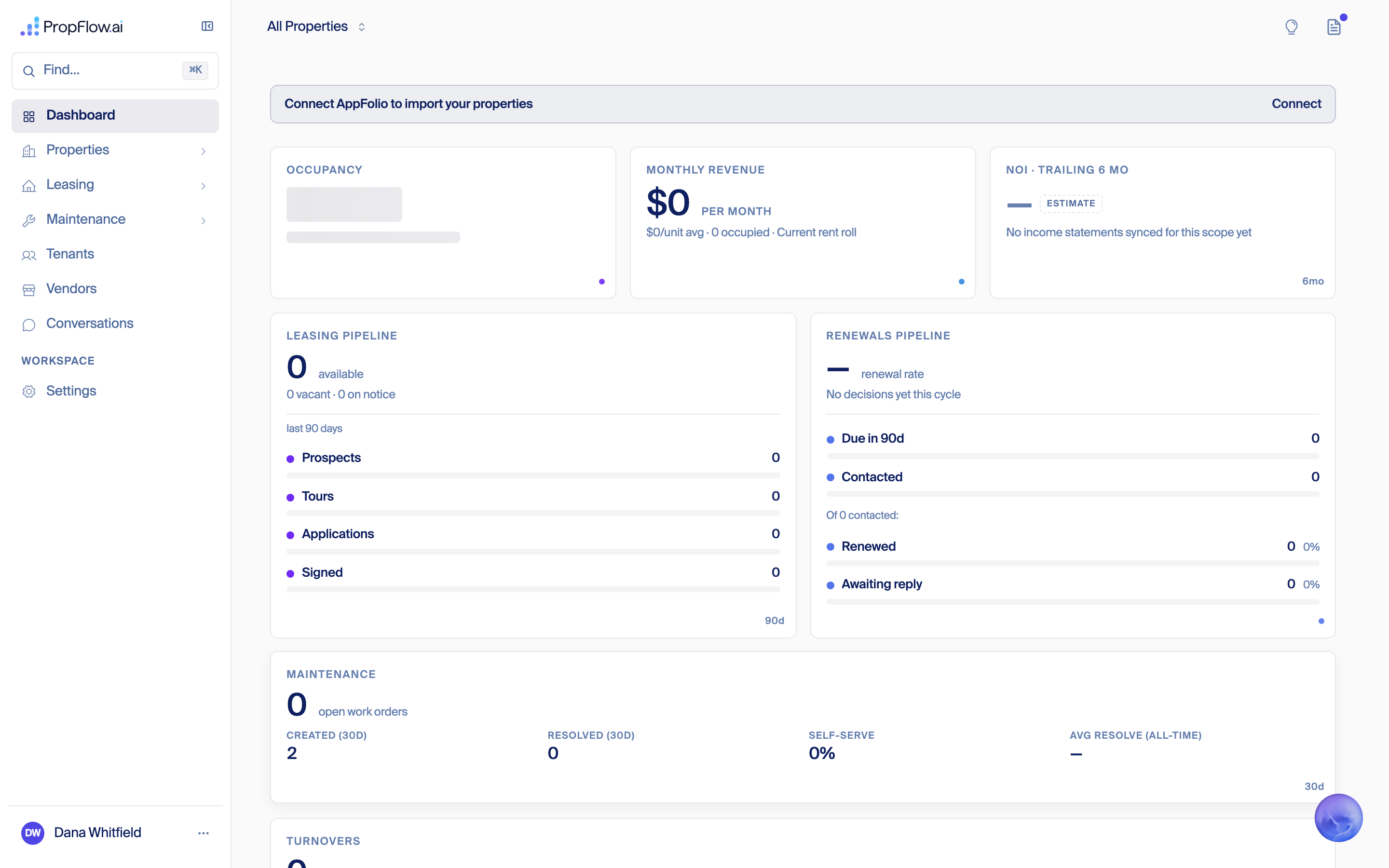Click the open work orders count
Image resolution: width=1389 pixels, height=868 pixels.
(x=297, y=705)
